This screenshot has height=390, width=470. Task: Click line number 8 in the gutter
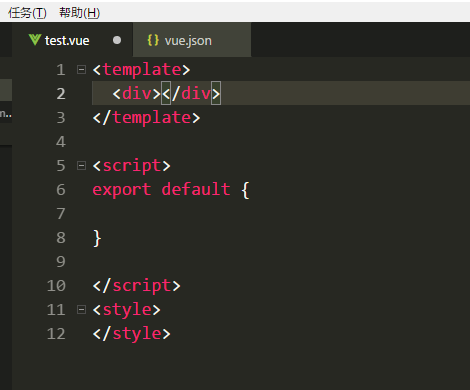click(61, 238)
